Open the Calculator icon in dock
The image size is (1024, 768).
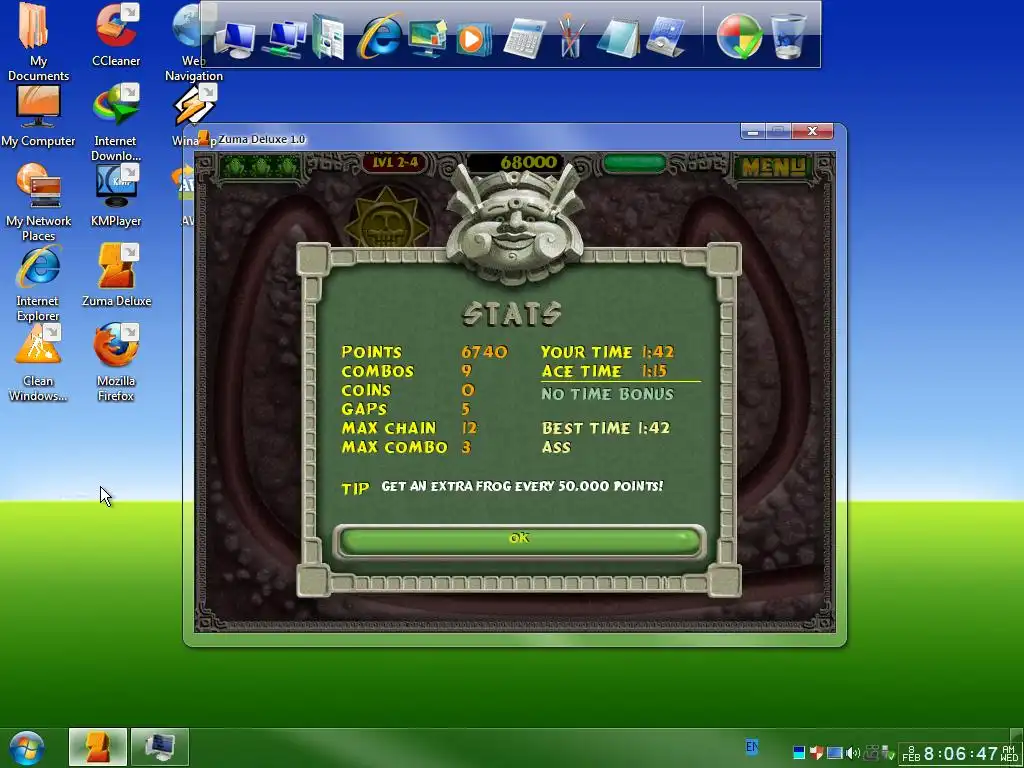pyautogui.click(x=524, y=39)
